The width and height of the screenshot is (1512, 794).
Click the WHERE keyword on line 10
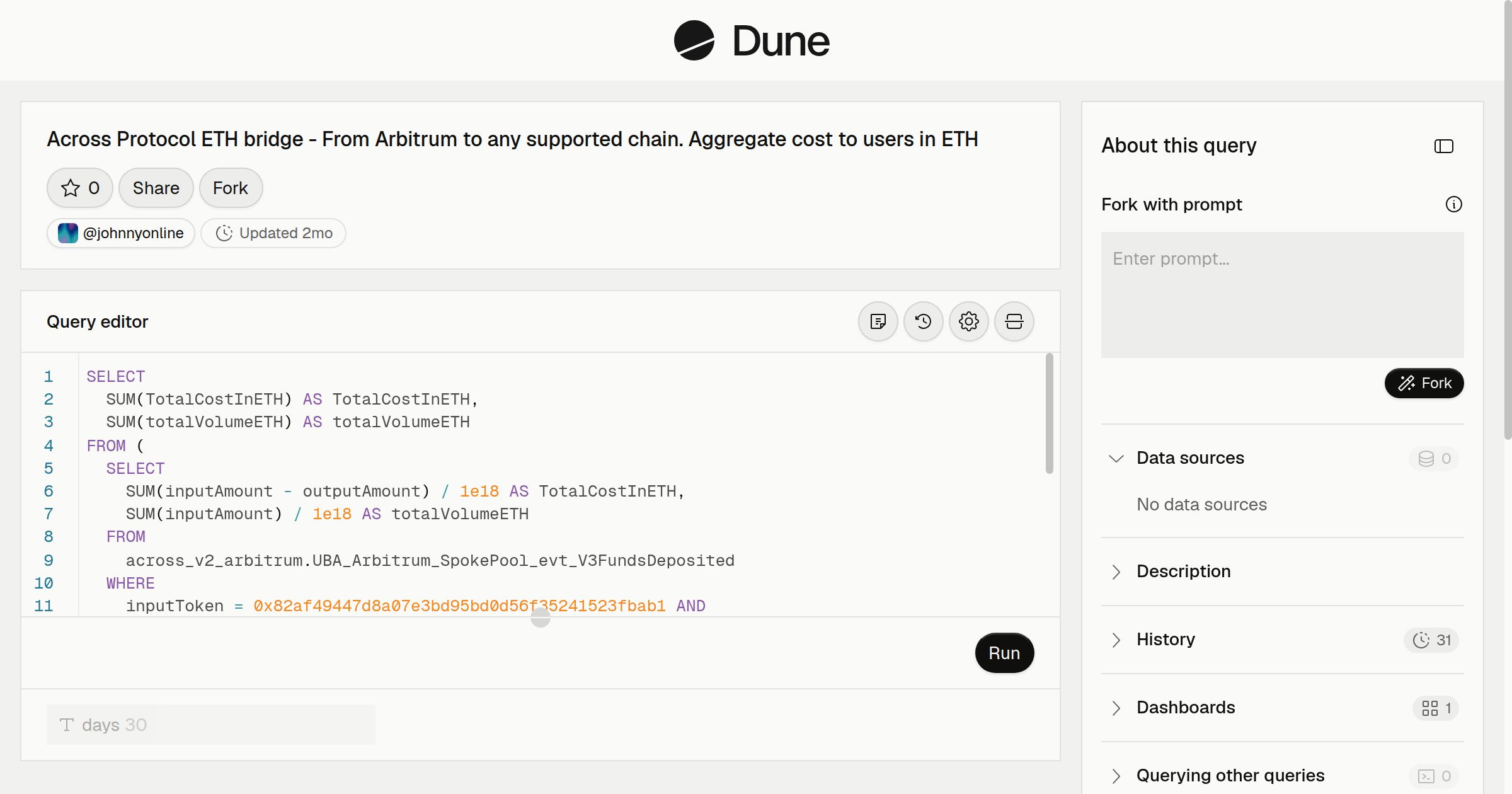[130, 583]
